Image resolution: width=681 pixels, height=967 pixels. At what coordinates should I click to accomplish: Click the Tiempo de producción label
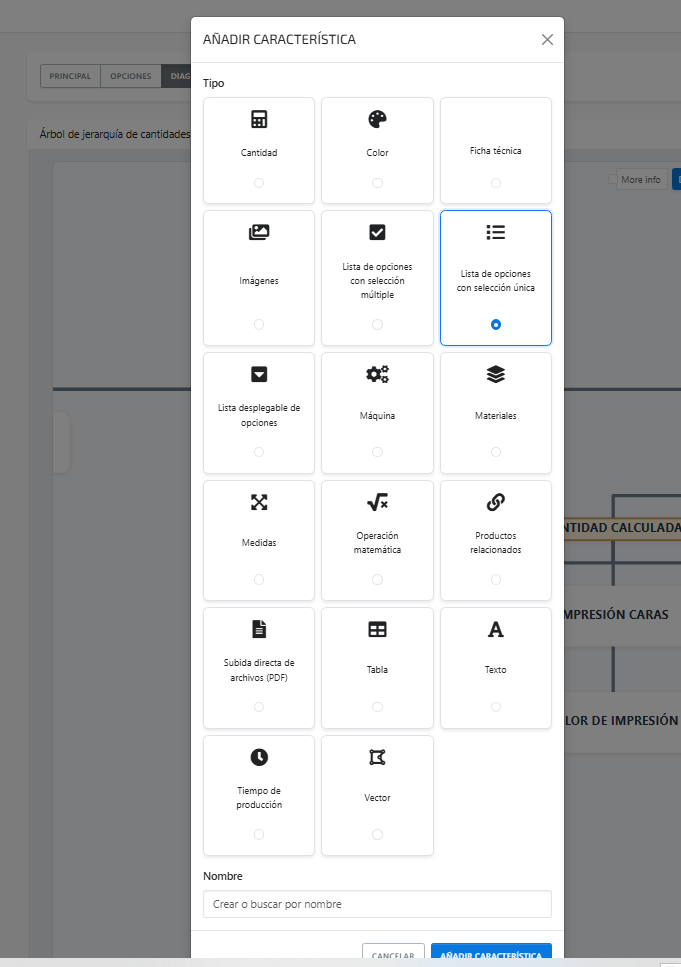tap(259, 797)
